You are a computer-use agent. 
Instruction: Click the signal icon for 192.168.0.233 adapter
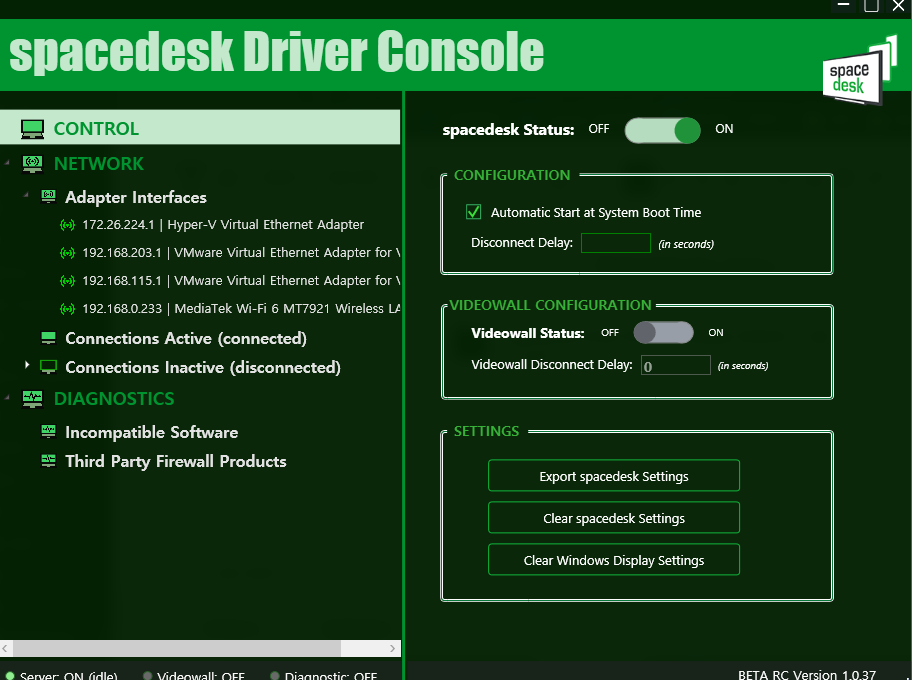67,309
